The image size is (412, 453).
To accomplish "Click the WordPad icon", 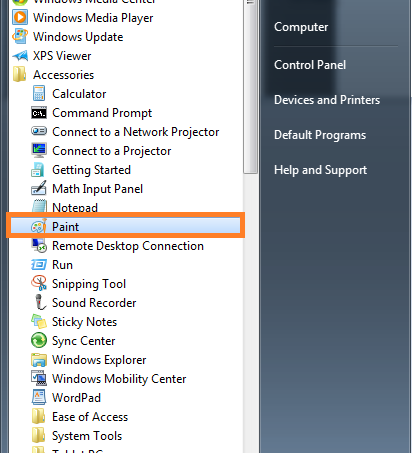I will click(39, 397).
